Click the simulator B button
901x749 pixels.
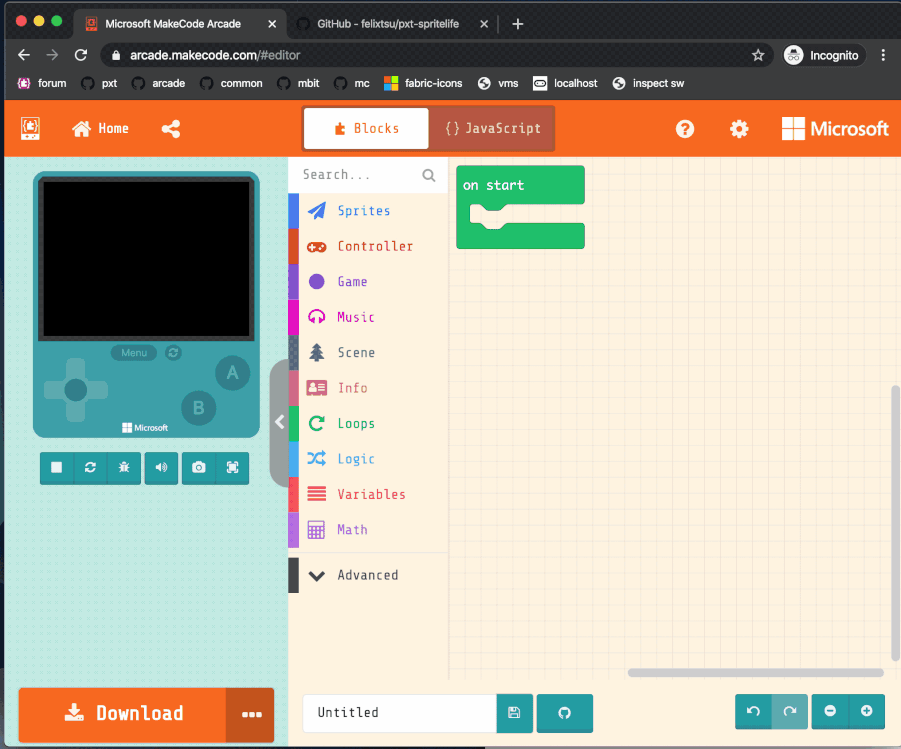coord(198,408)
